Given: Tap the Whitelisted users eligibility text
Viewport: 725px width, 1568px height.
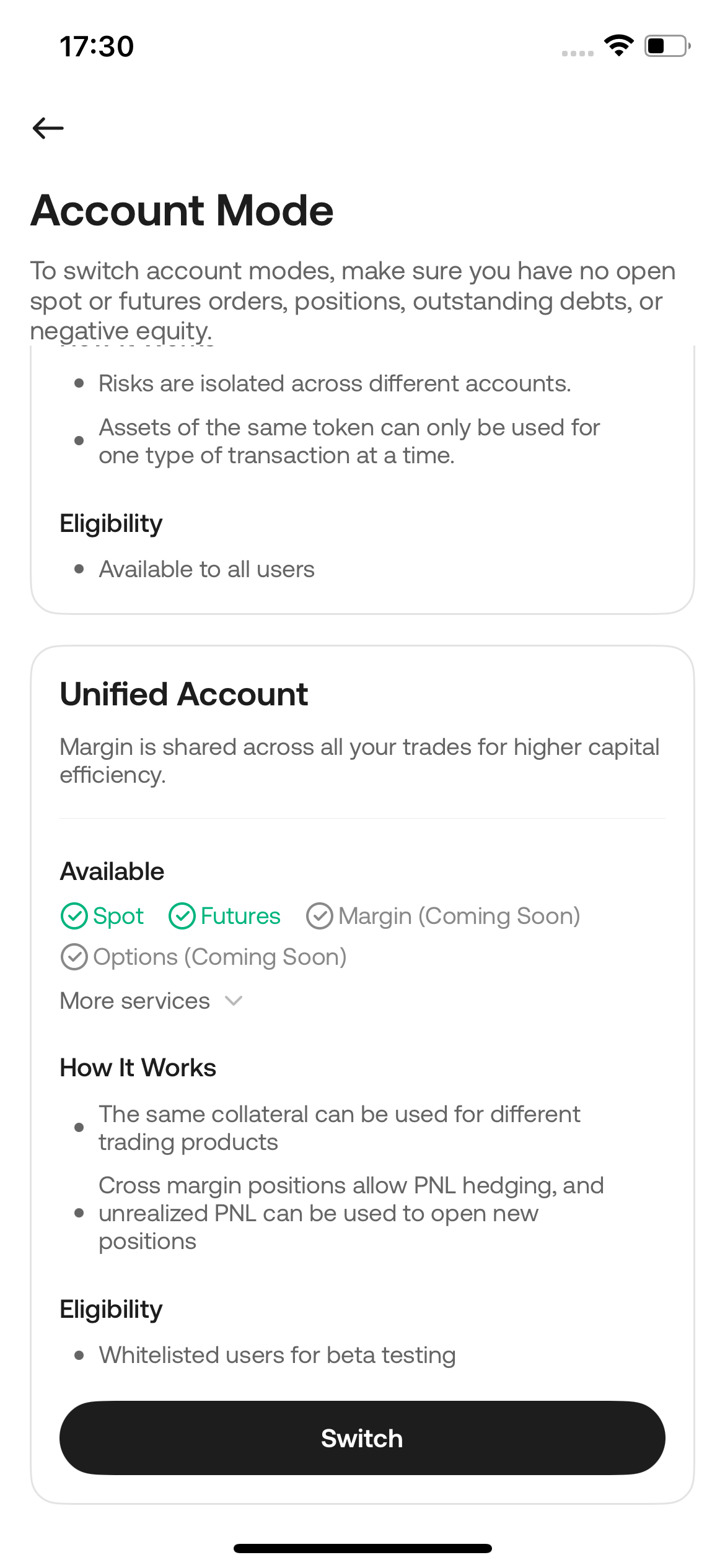Looking at the screenshot, I should coord(277,1355).
